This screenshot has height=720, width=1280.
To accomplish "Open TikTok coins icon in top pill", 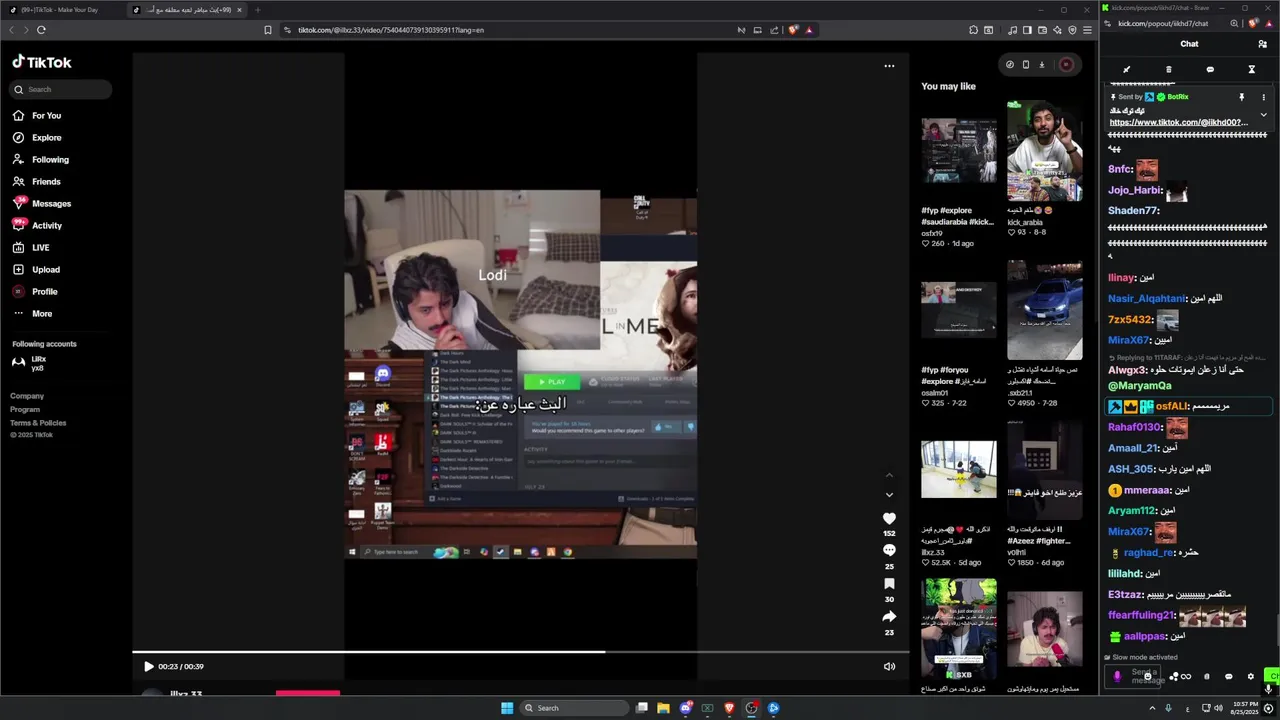I will (1010, 65).
